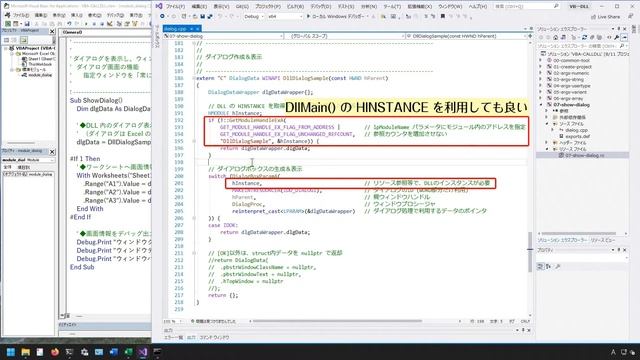Open ツール(T) menu in Visual Studio
Viewport: 640px width, 360px height.
tap(392, 7)
